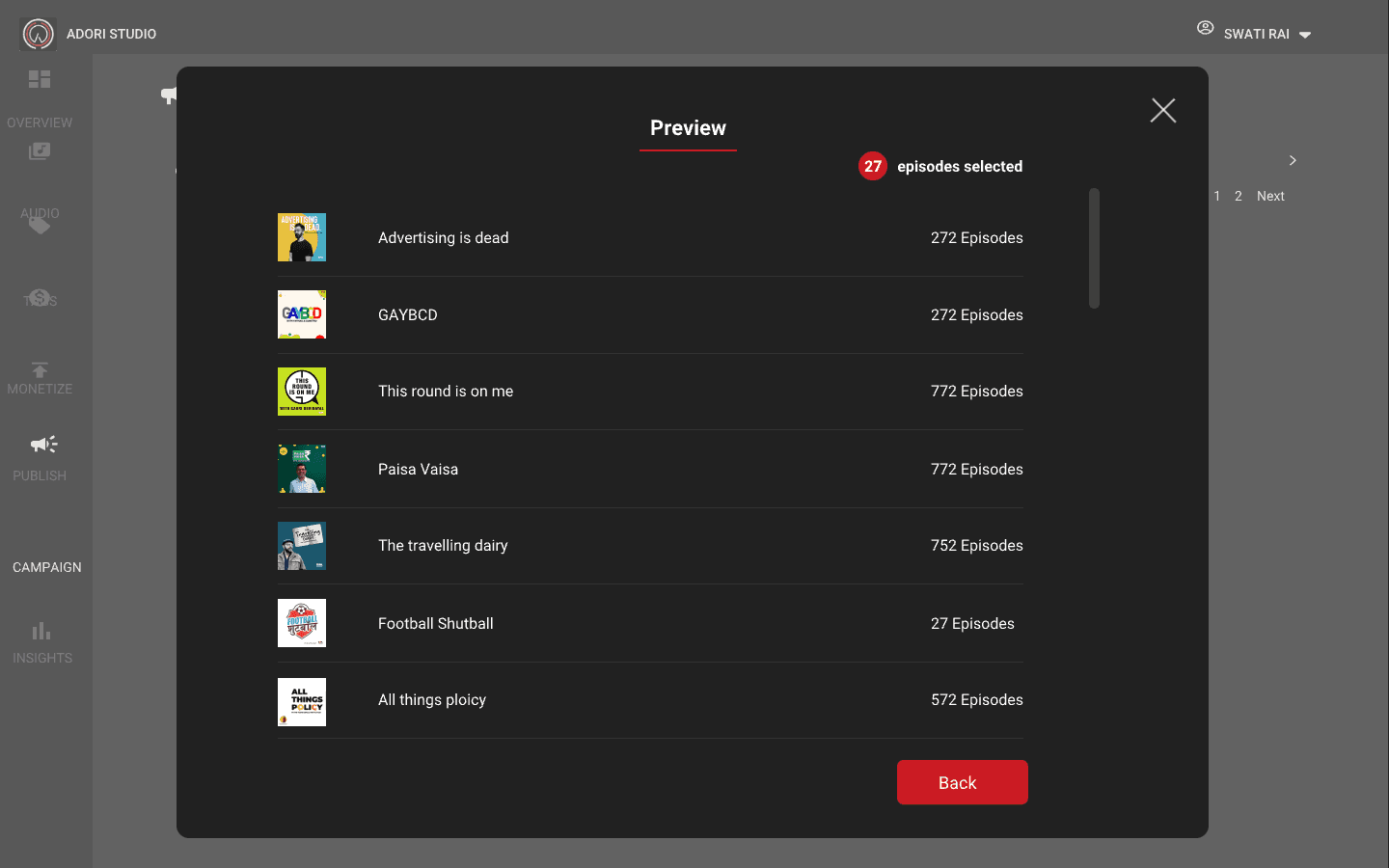Screen dimensions: 1389x868
Task: Click the Next pagination link
Action: click(x=1270, y=196)
